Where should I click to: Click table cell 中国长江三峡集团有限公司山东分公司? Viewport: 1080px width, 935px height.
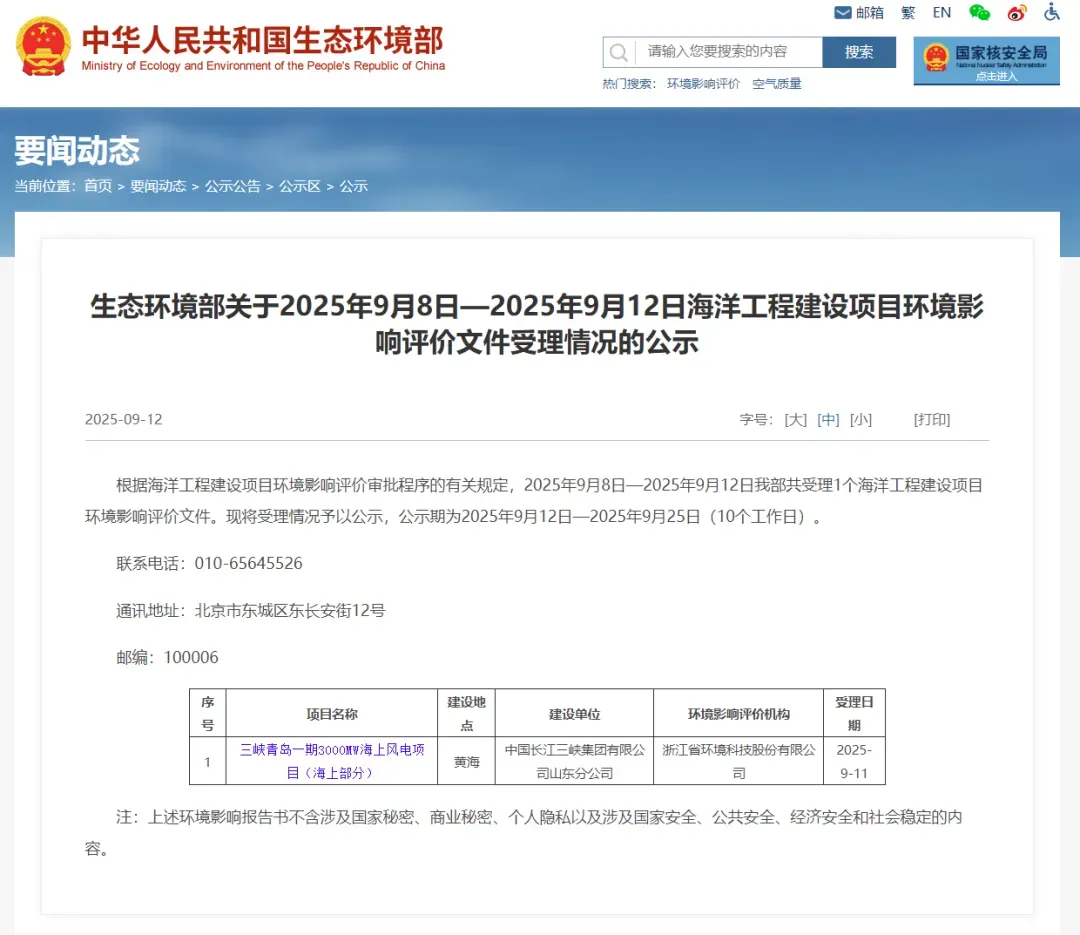pos(574,761)
